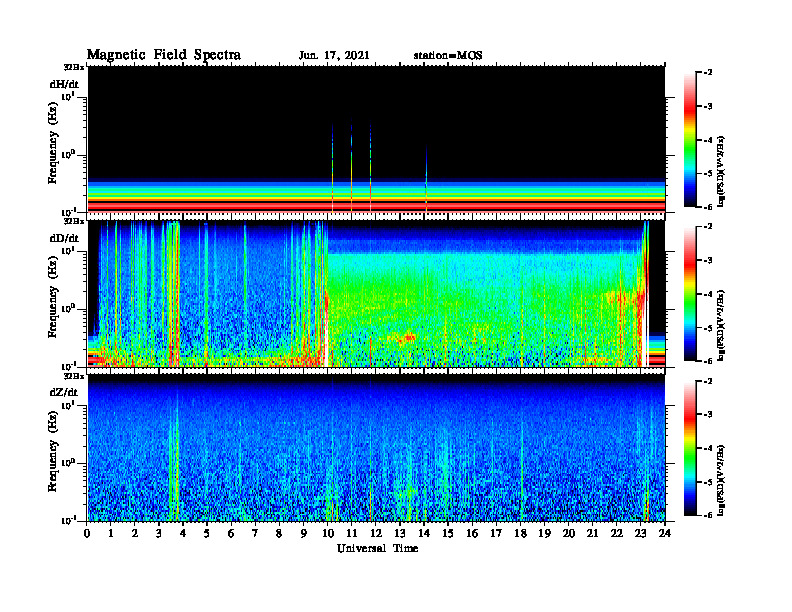Click the "-3" tick on the dD/dt color scale
792x612 pixels.
[x=707, y=261]
